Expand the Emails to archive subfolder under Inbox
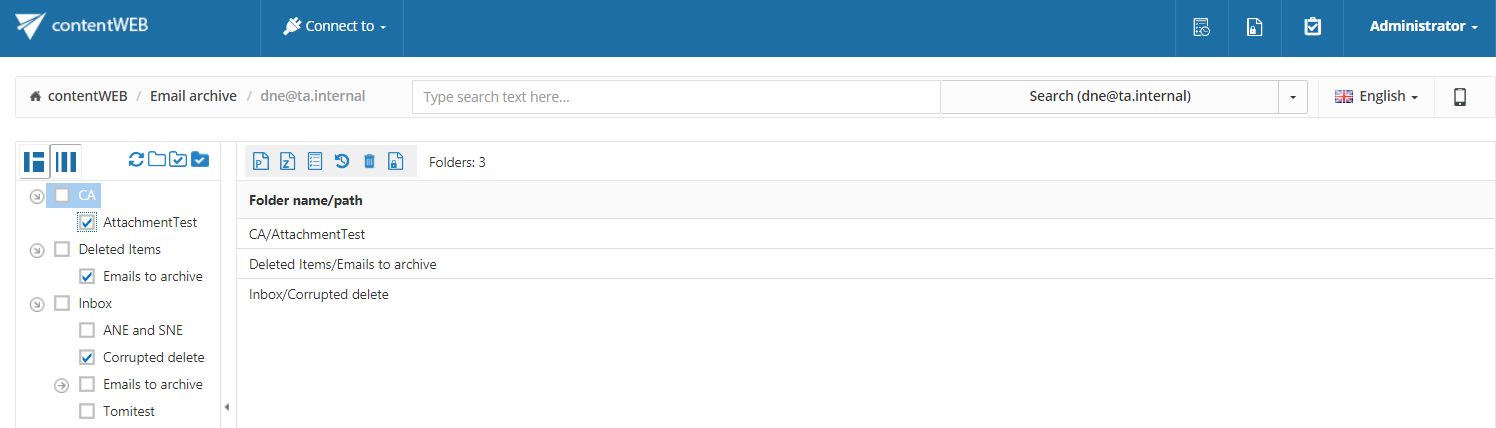This screenshot has height=428, width=1496. [x=61, y=385]
